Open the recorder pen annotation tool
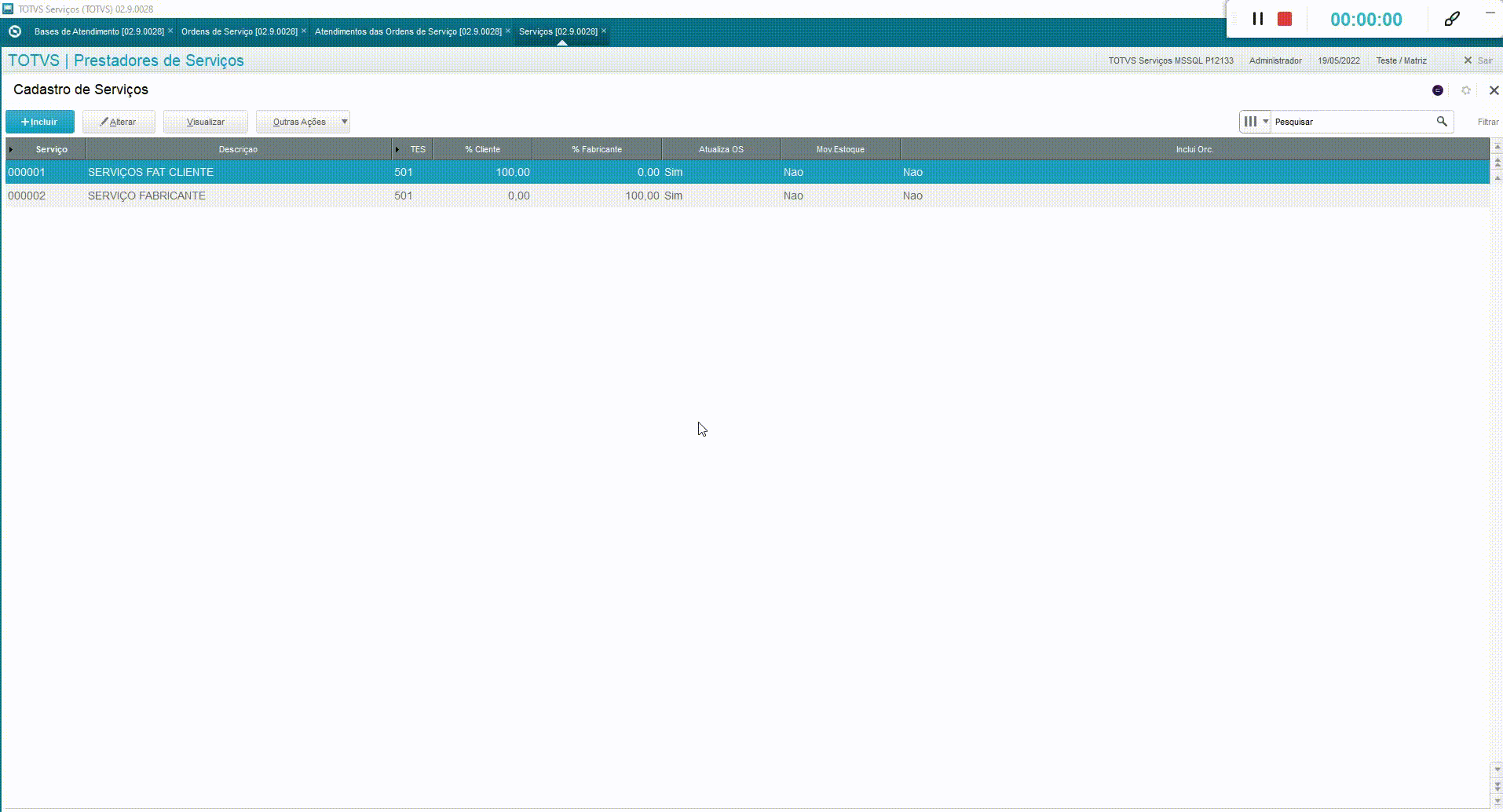Viewport: 1503px width, 812px height. click(x=1452, y=19)
